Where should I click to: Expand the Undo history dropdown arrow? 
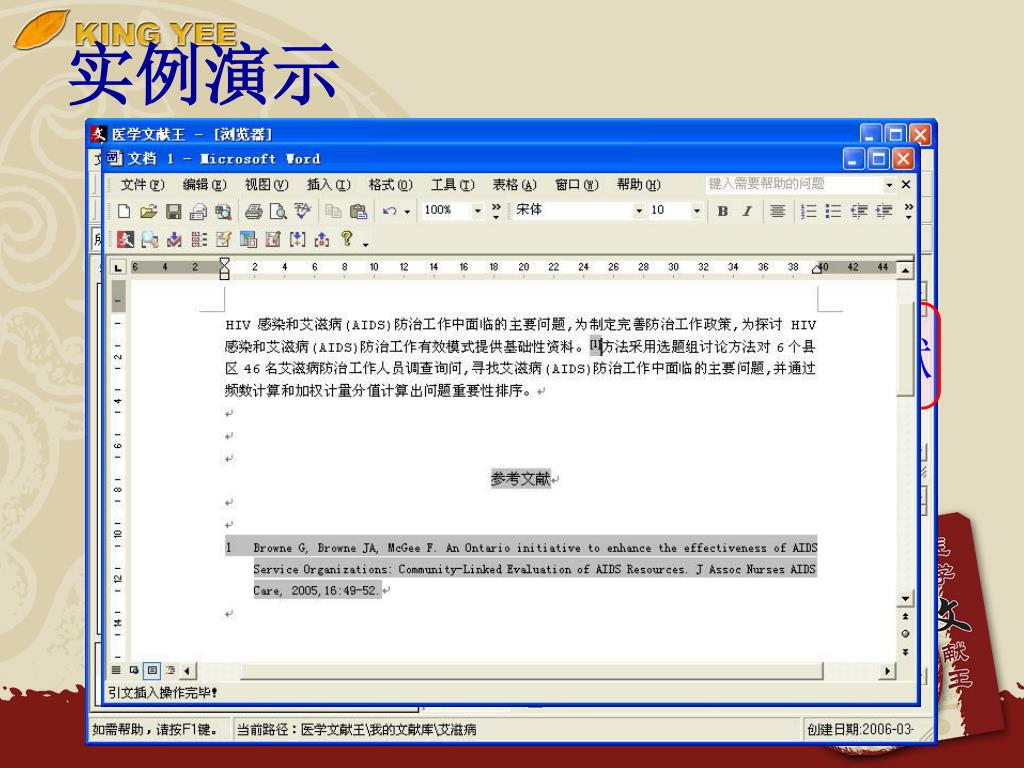[x=407, y=212]
